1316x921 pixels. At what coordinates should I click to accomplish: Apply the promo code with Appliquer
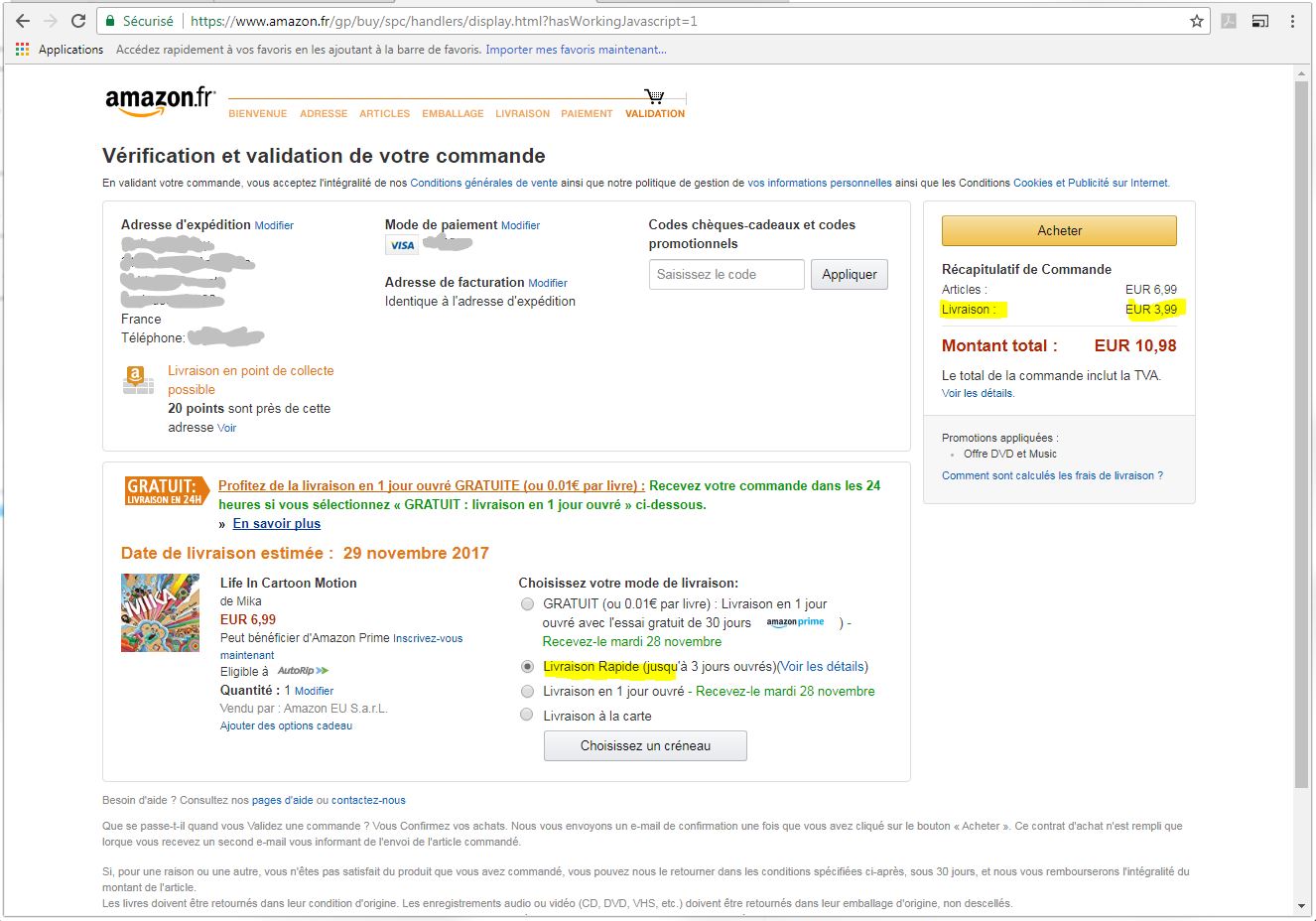click(x=850, y=274)
